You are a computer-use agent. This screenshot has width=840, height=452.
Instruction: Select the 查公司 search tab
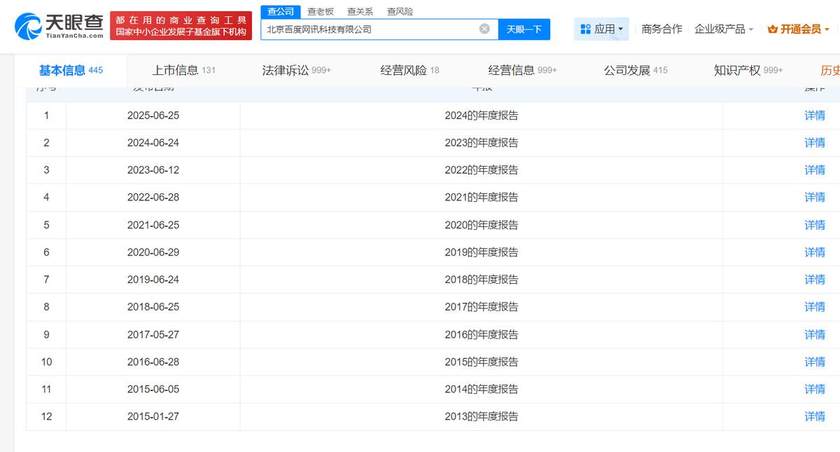281,11
